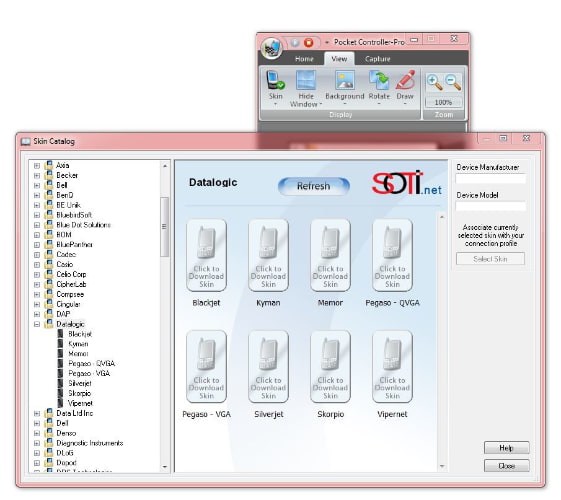Select the Compsee tree item
Image resolution: width=561 pixels, height=500 pixels.
(70, 294)
